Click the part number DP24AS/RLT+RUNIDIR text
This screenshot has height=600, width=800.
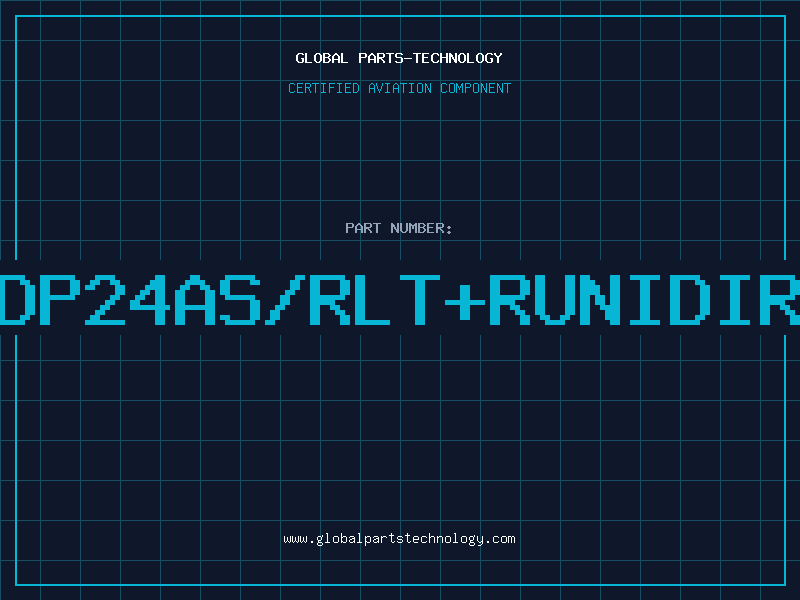click(400, 299)
